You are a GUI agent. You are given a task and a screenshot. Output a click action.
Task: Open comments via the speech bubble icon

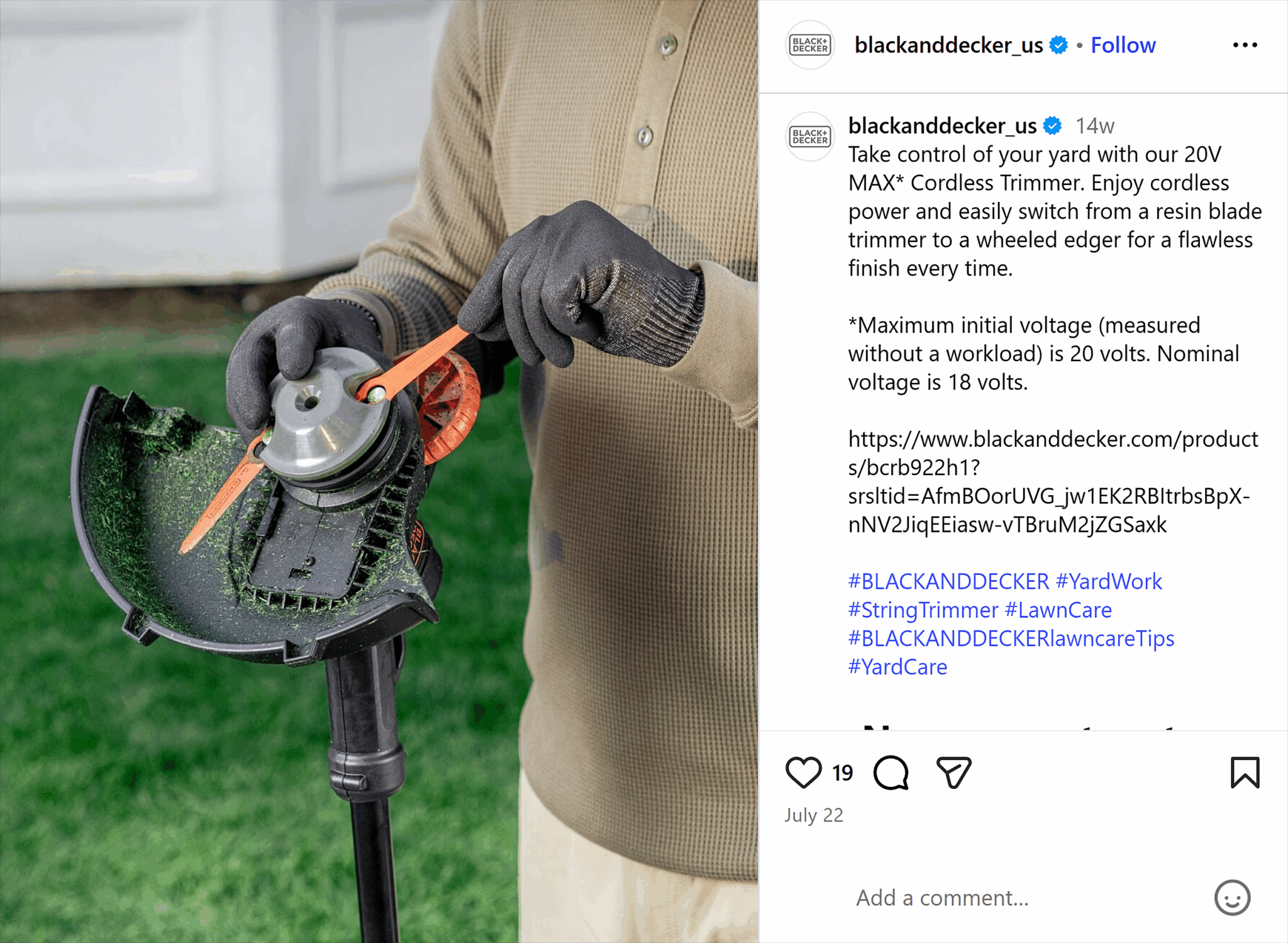tap(891, 773)
